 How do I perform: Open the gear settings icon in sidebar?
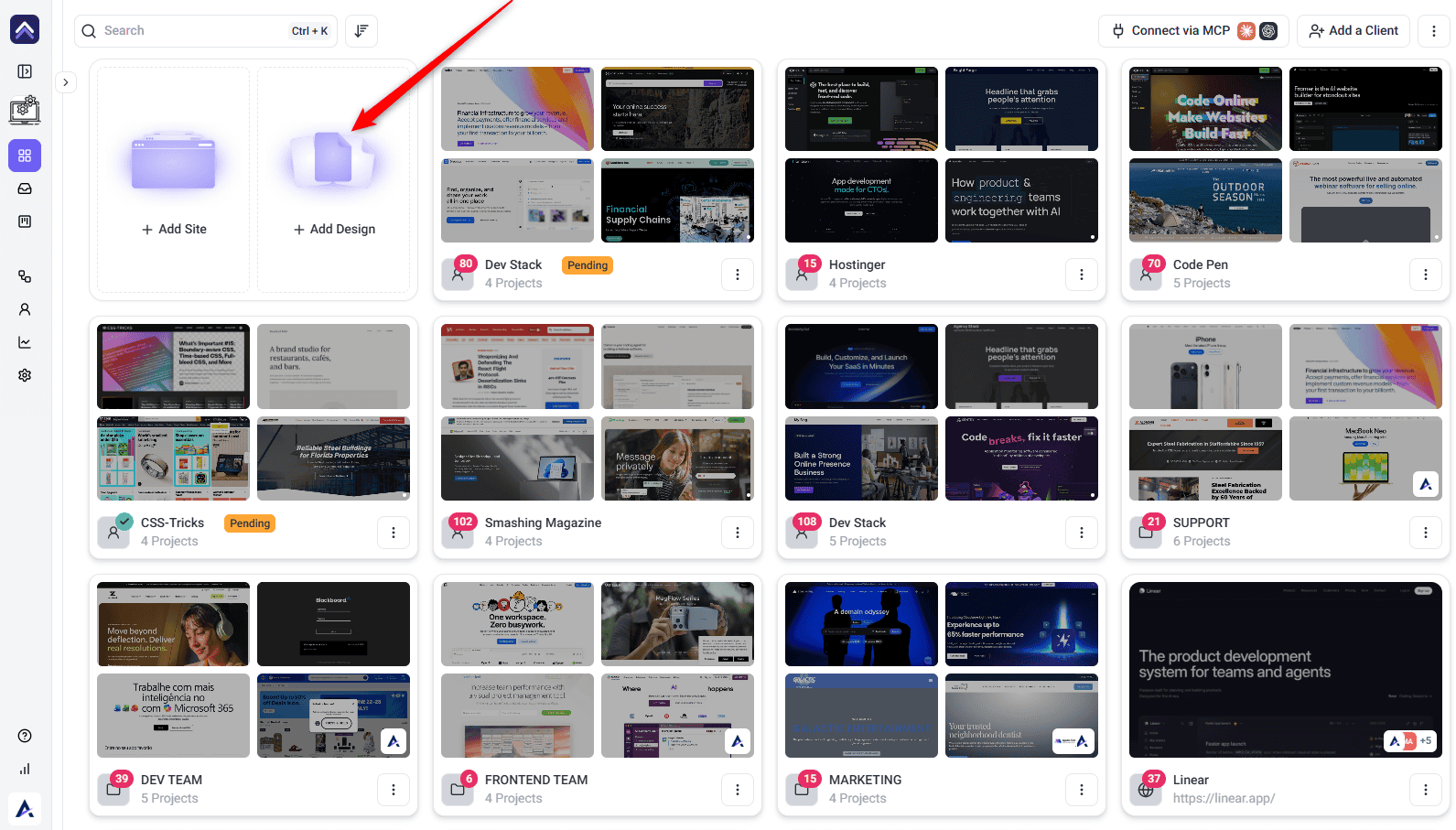(x=25, y=375)
